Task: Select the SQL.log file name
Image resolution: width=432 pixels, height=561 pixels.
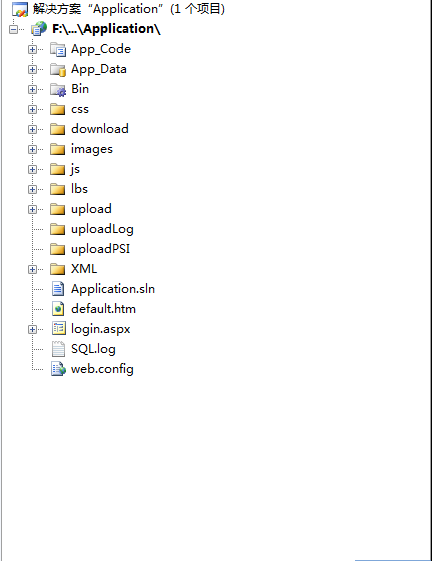Action: [93, 350]
